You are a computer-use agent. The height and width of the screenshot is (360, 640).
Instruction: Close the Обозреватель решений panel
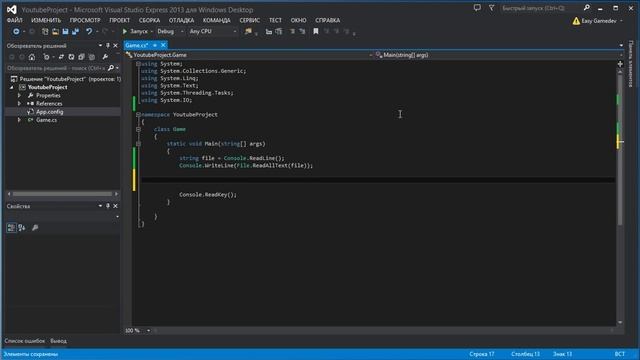[x=116, y=46]
